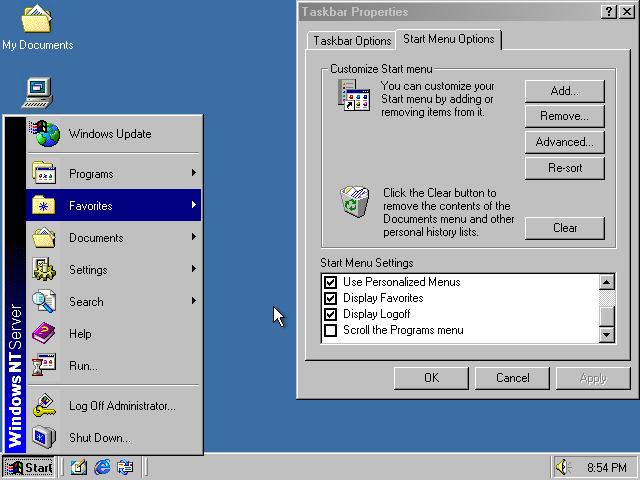The width and height of the screenshot is (640, 480).
Task: Expand the Search submenu arrow
Action: coord(194,301)
